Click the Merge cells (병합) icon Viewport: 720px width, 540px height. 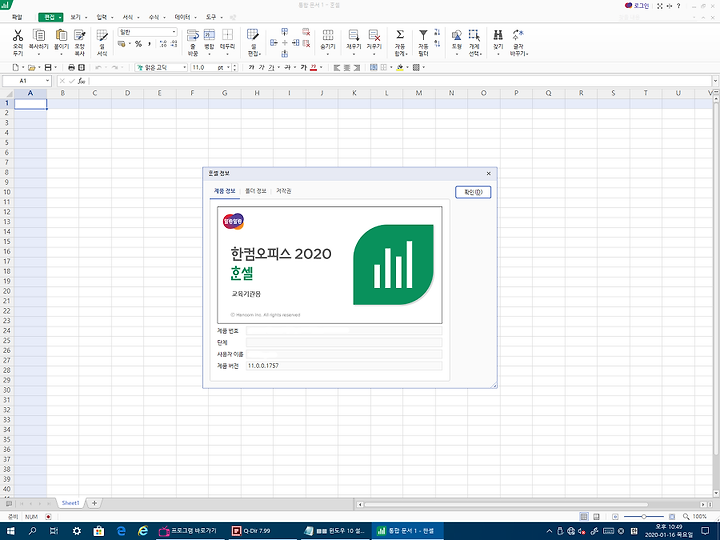tap(209, 36)
